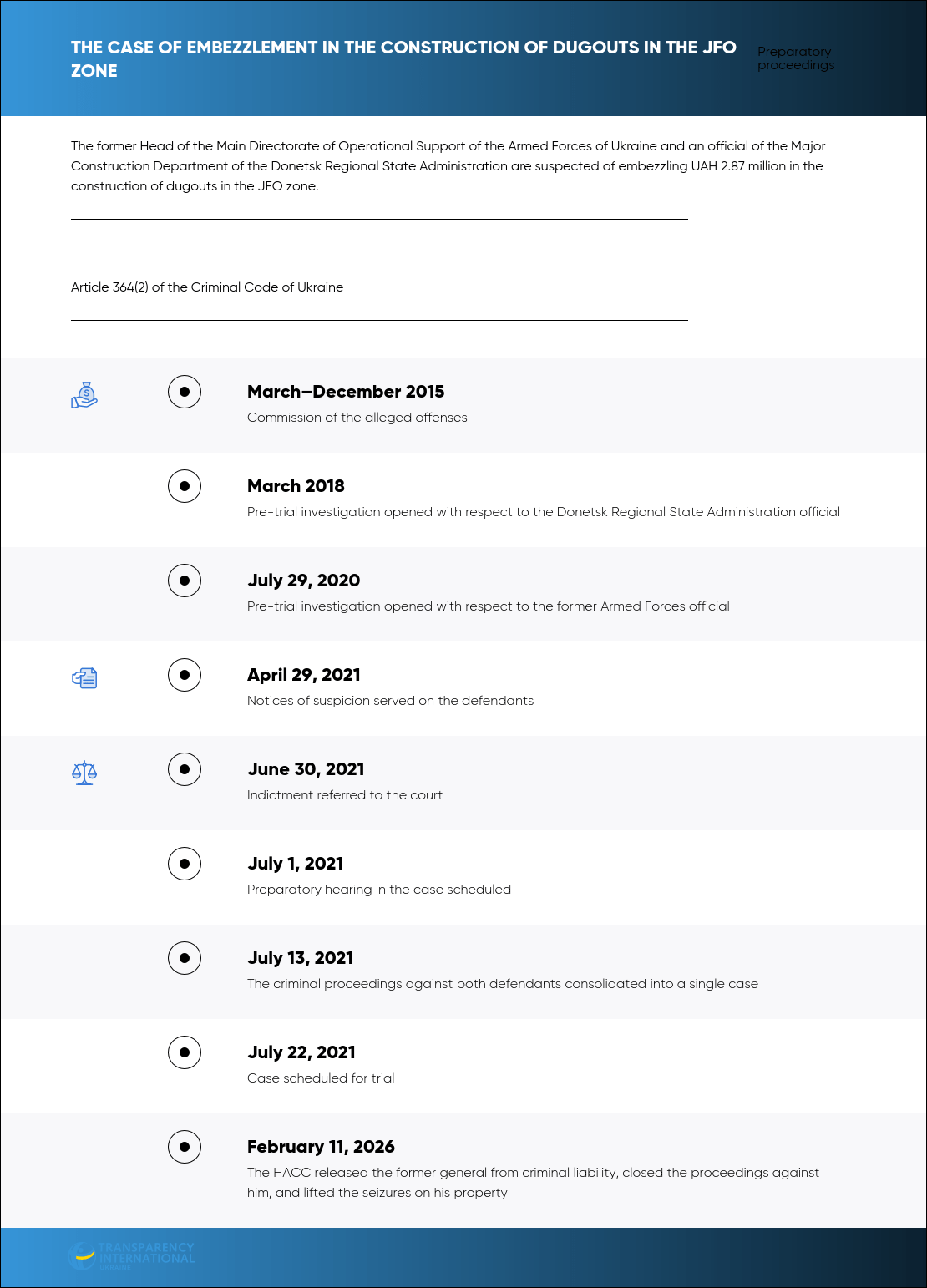Select the June 30, 2021 timeline marker
Viewport: 927px width, 1288px height.
point(185,769)
